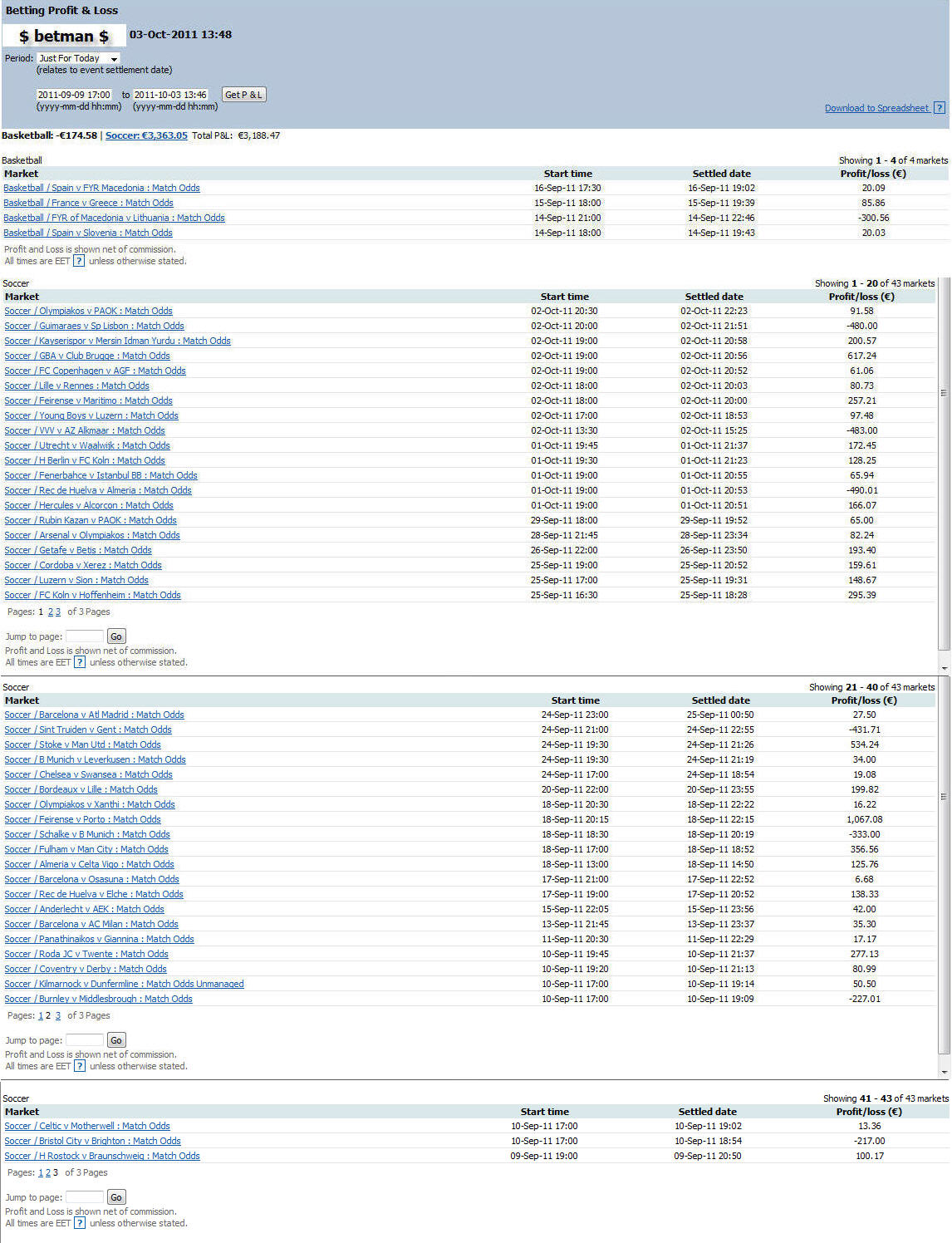Open Soccer Arsenal v Olympiakos market
The image size is (952, 1243).
pos(92,535)
